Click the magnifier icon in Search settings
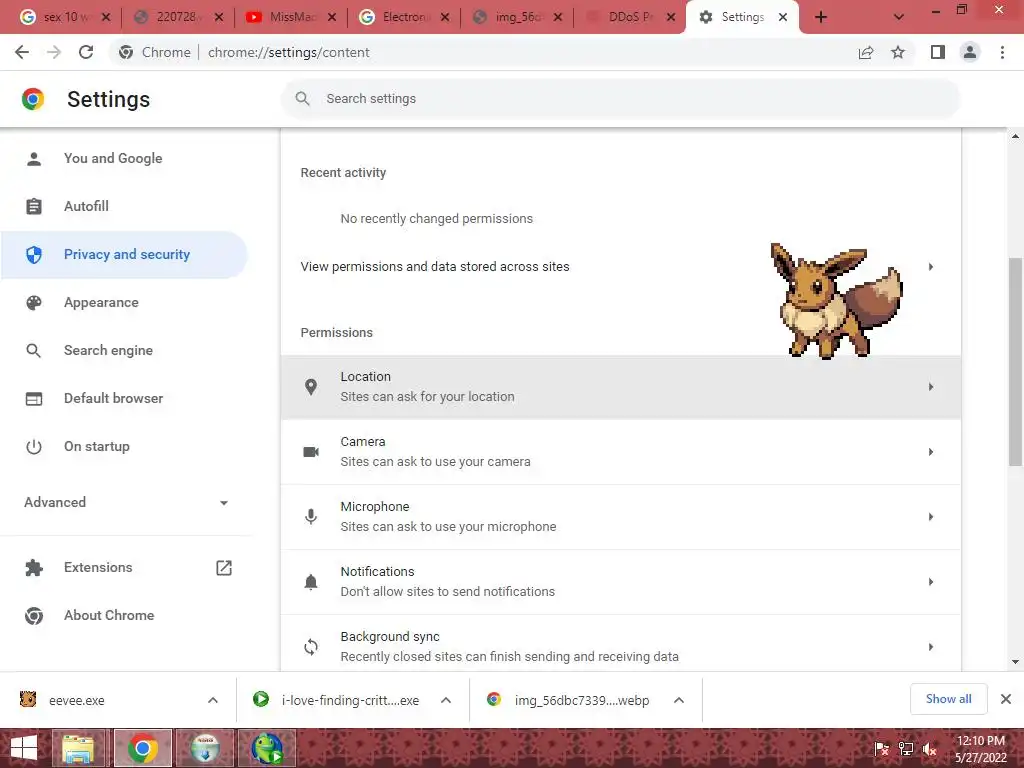 302,99
